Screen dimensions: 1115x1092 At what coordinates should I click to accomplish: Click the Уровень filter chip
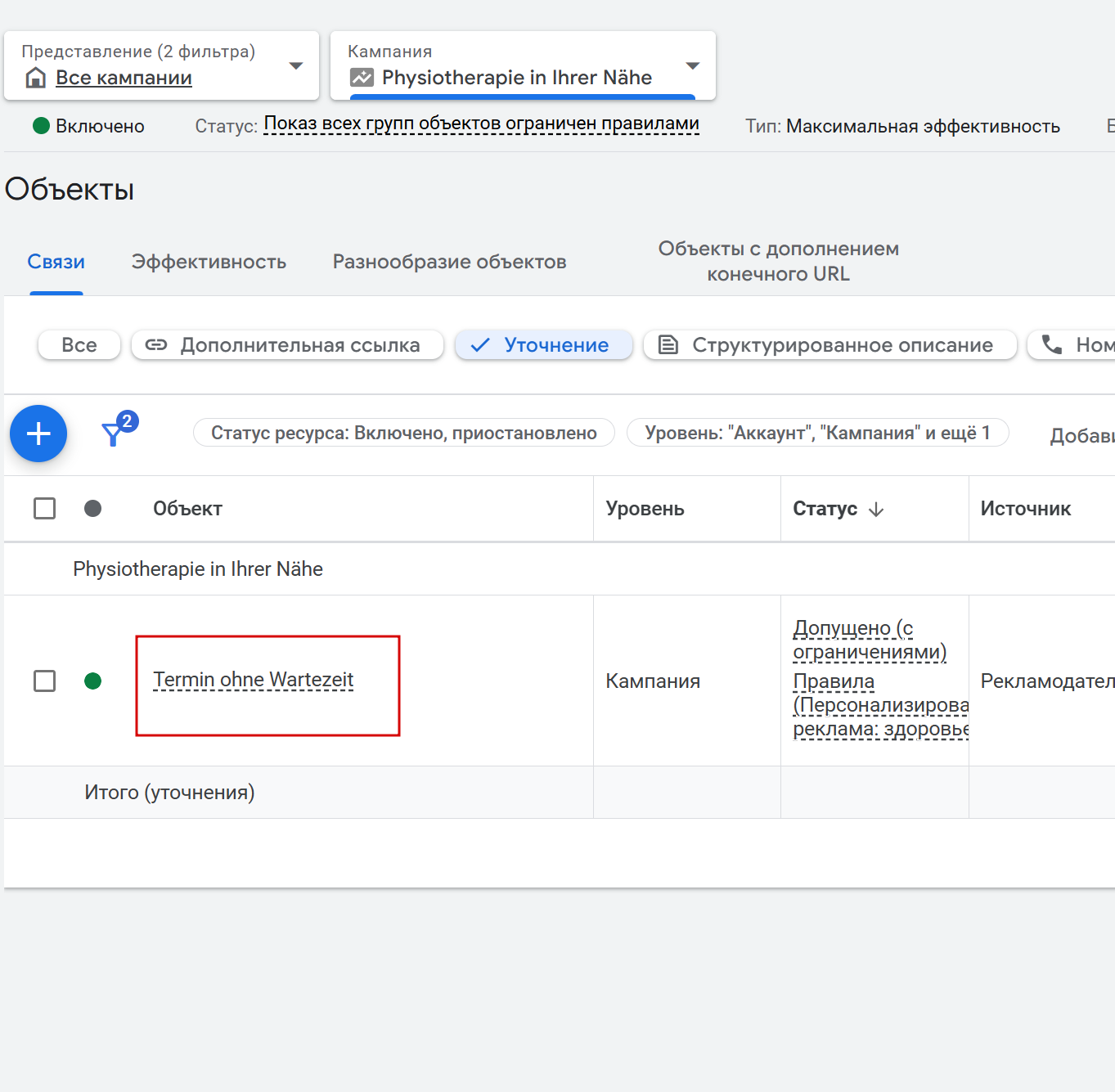[x=817, y=433]
